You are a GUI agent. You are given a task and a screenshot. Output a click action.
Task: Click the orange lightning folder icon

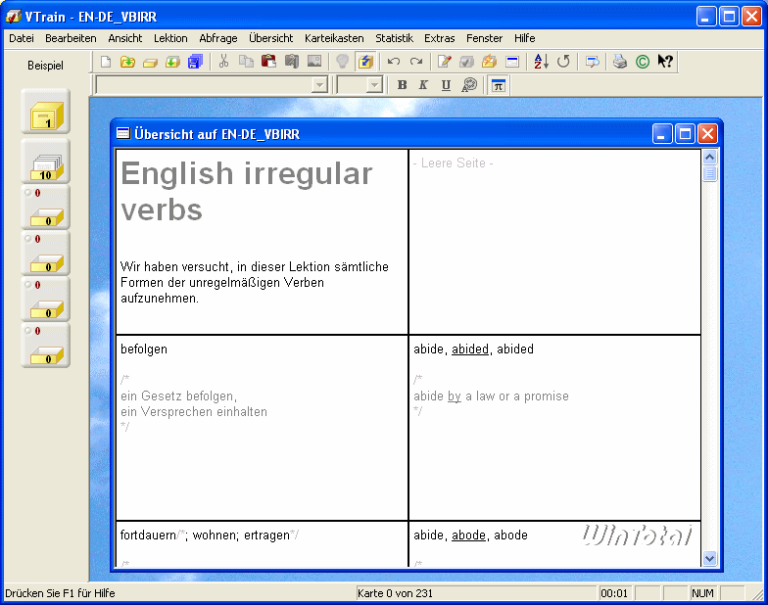(x=489, y=62)
